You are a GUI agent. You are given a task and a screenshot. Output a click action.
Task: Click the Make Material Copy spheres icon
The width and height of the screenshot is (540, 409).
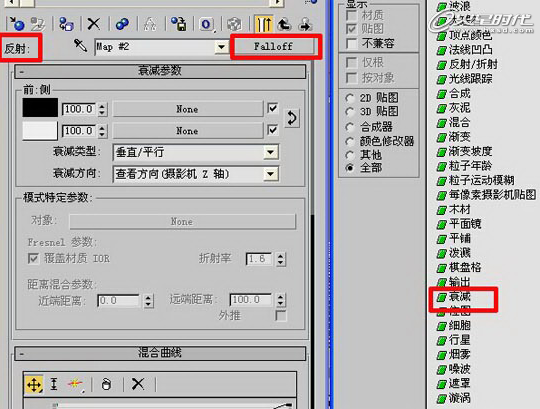pyautogui.click(x=122, y=24)
